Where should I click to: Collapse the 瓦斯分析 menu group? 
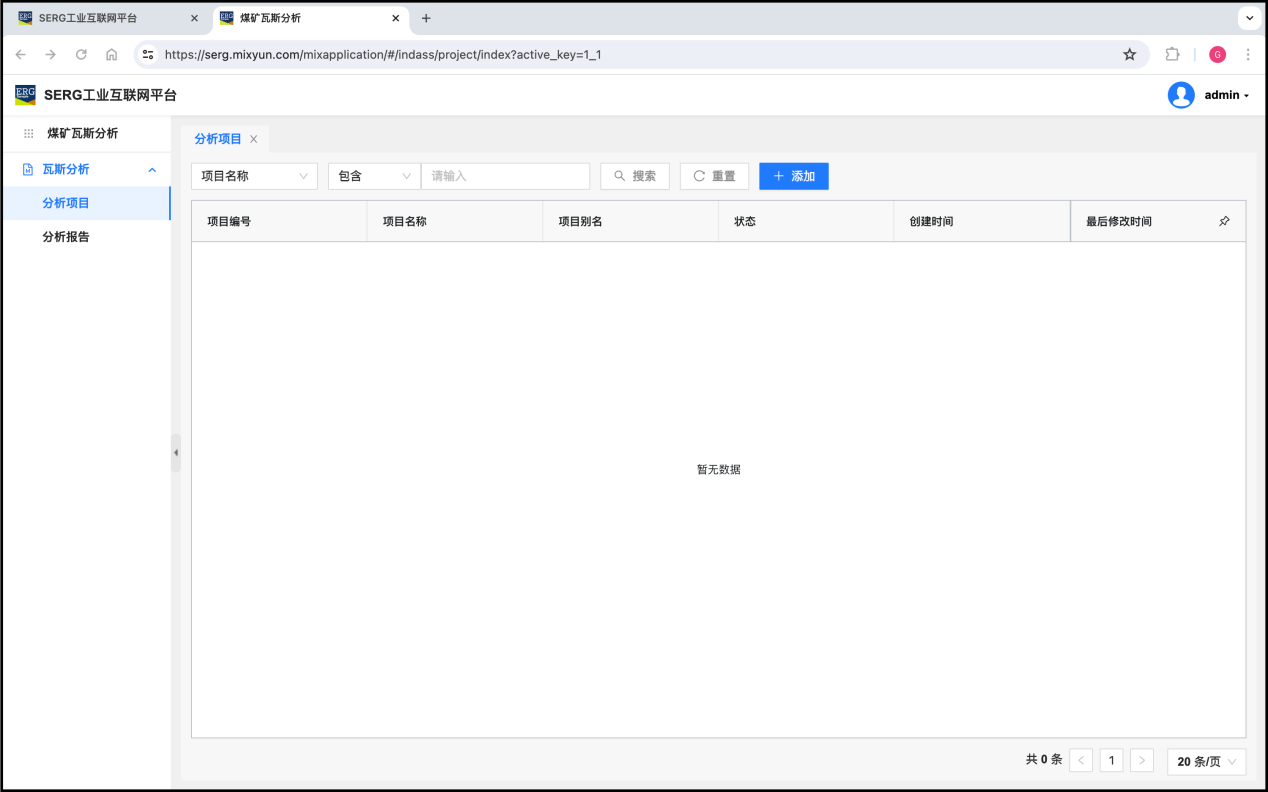pos(152,170)
